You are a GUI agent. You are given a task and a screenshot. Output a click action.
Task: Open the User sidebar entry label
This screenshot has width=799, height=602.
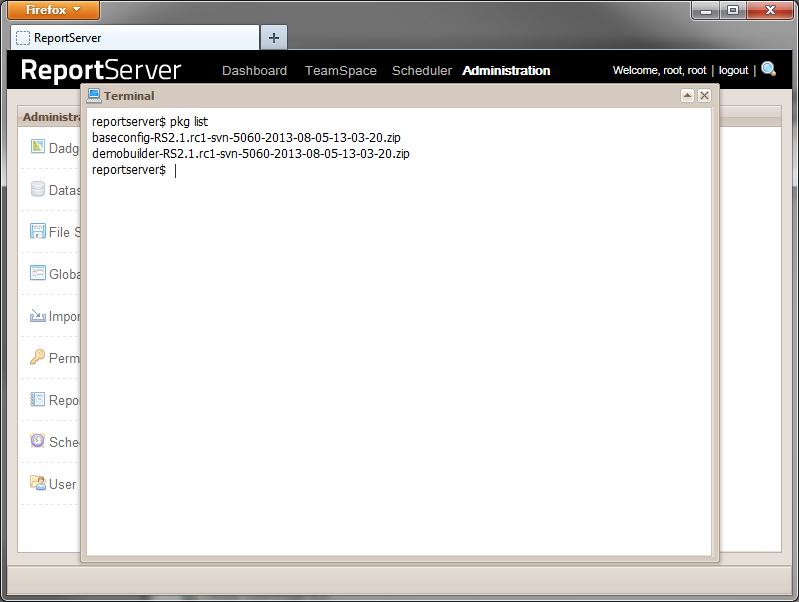click(63, 484)
